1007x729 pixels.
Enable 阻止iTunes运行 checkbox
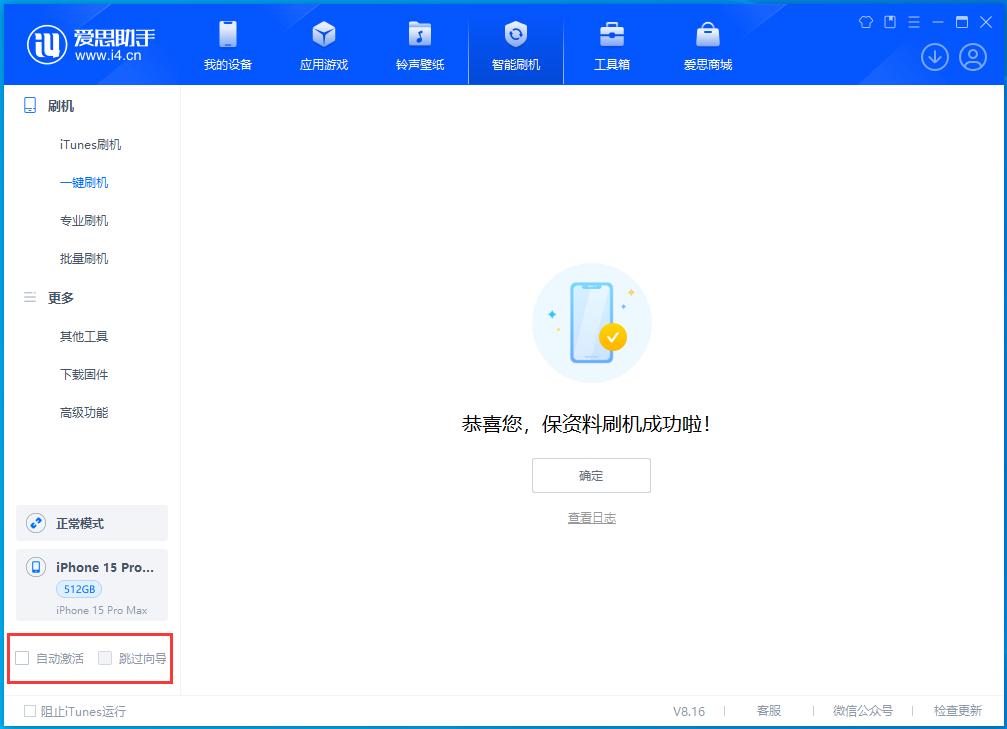point(30,711)
